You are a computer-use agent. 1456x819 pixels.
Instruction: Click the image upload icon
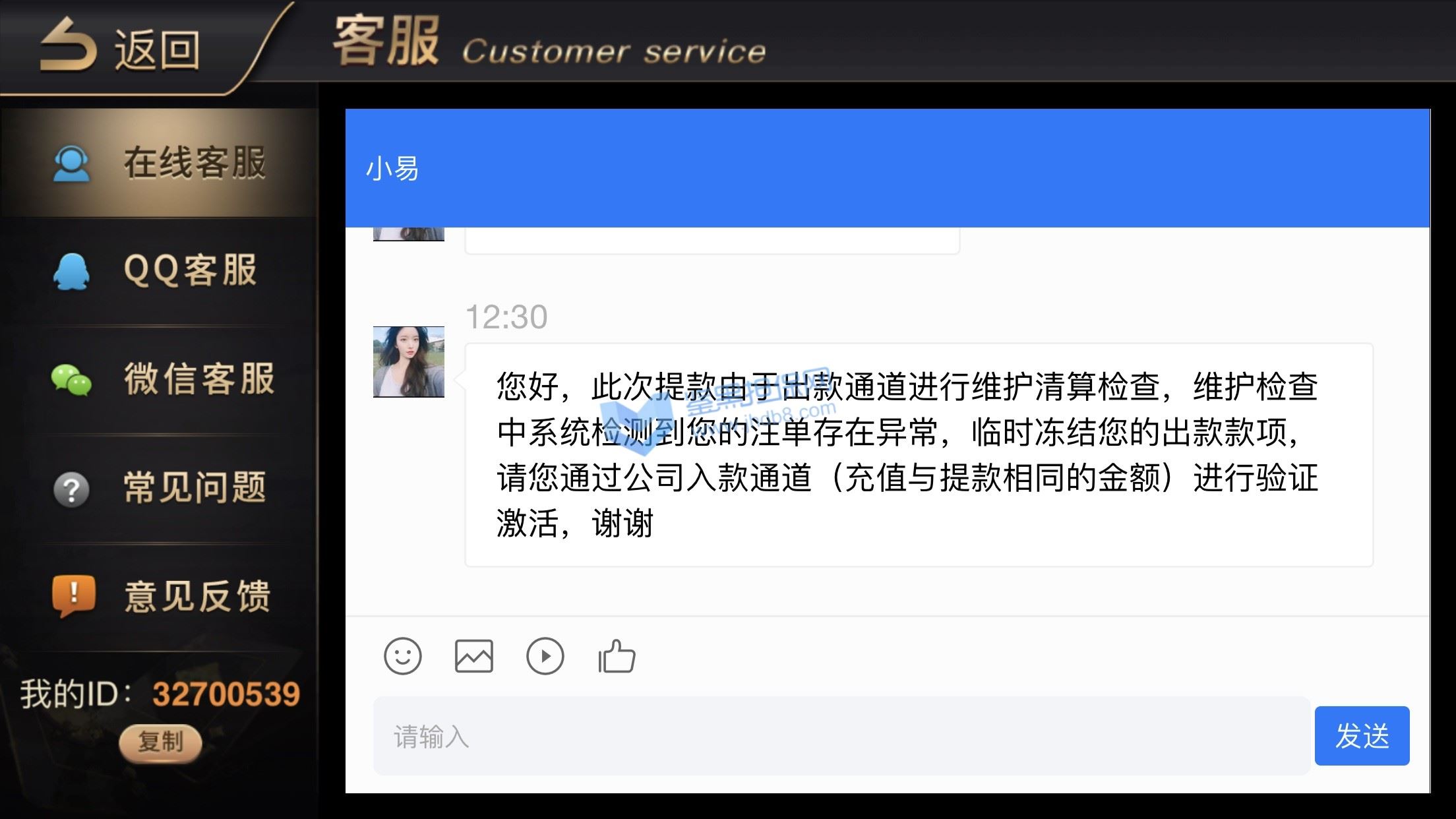point(473,656)
